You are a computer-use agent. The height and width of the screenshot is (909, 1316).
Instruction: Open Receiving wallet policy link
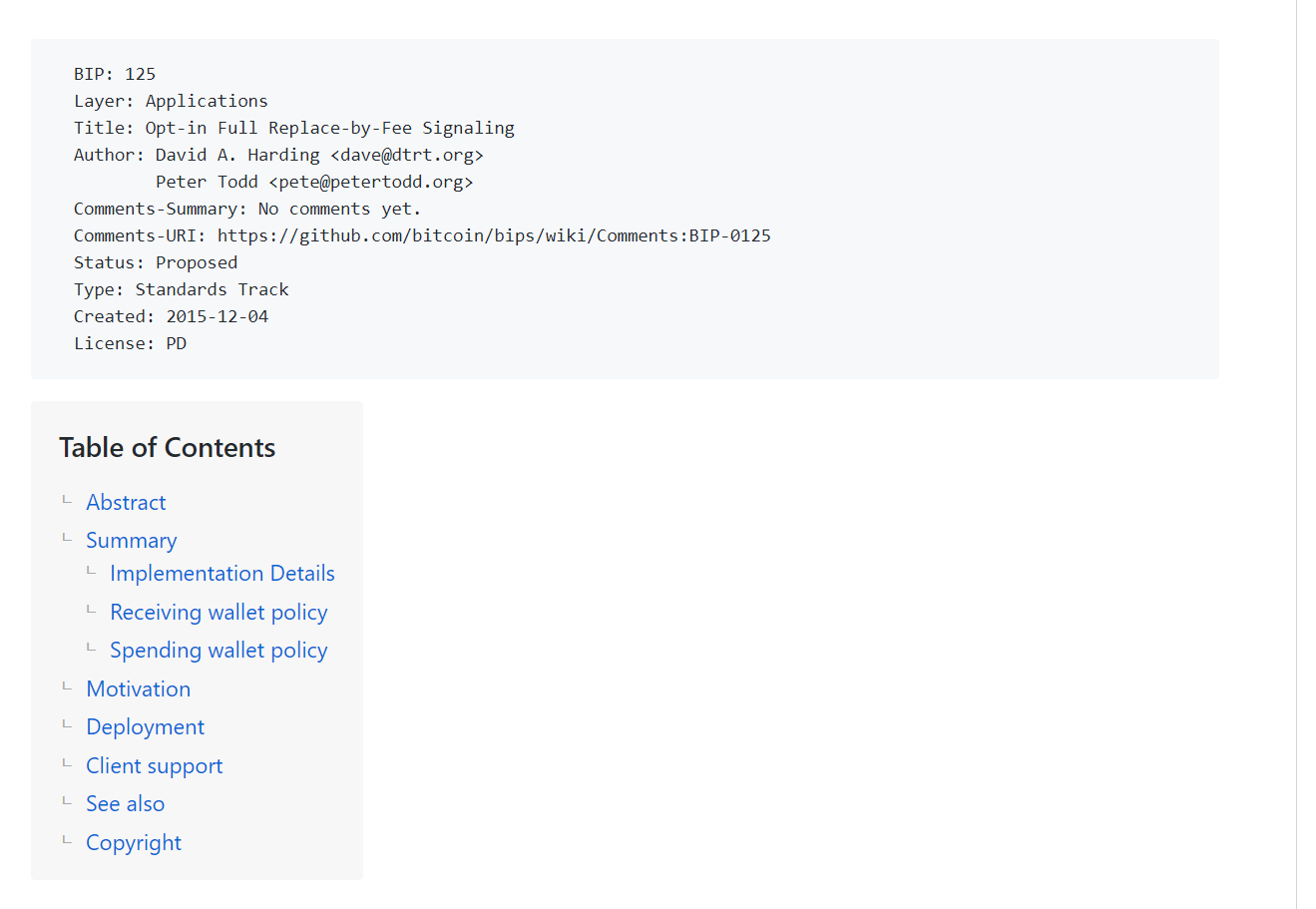tap(219, 612)
